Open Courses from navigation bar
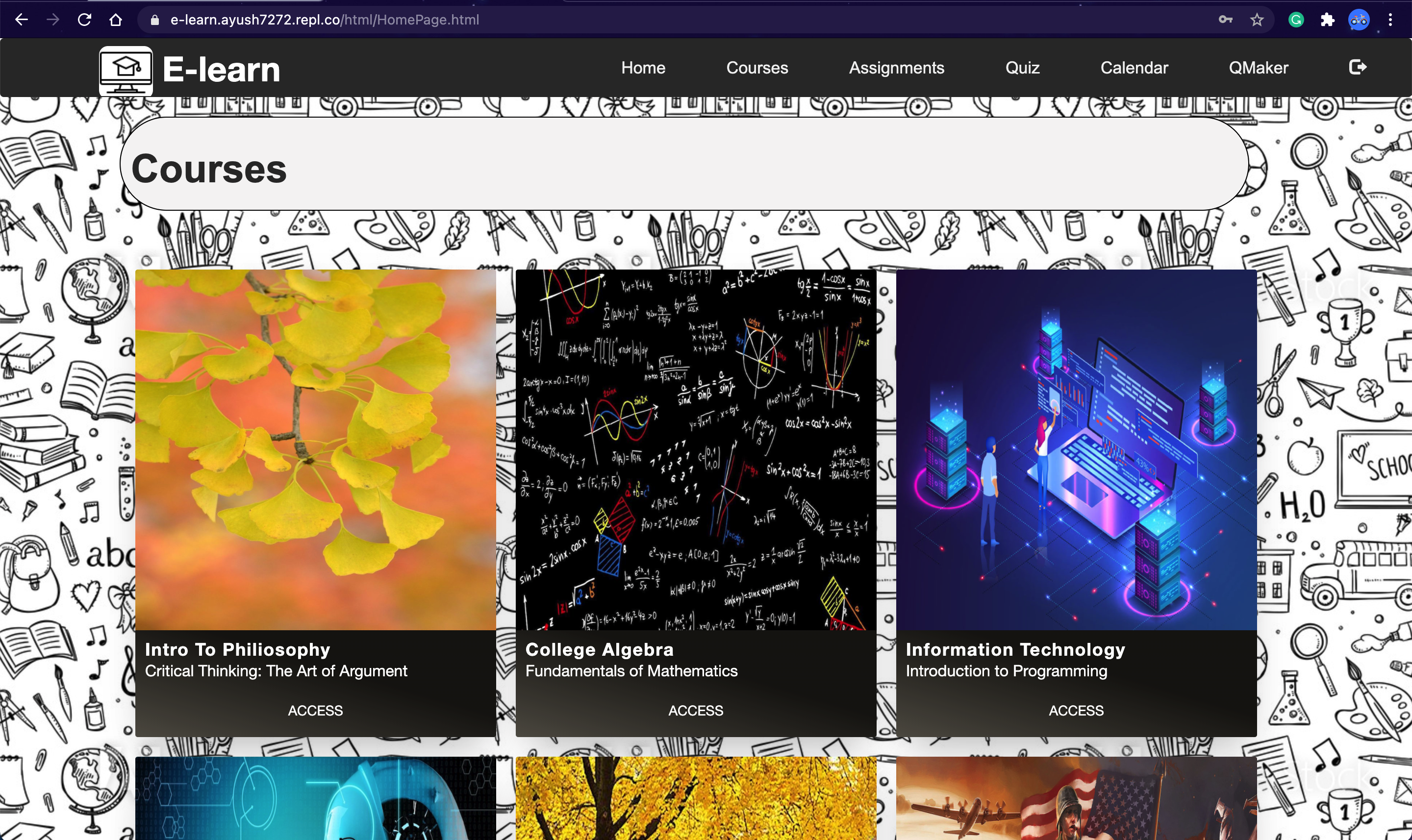This screenshot has width=1412, height=840. pos(757,68)
